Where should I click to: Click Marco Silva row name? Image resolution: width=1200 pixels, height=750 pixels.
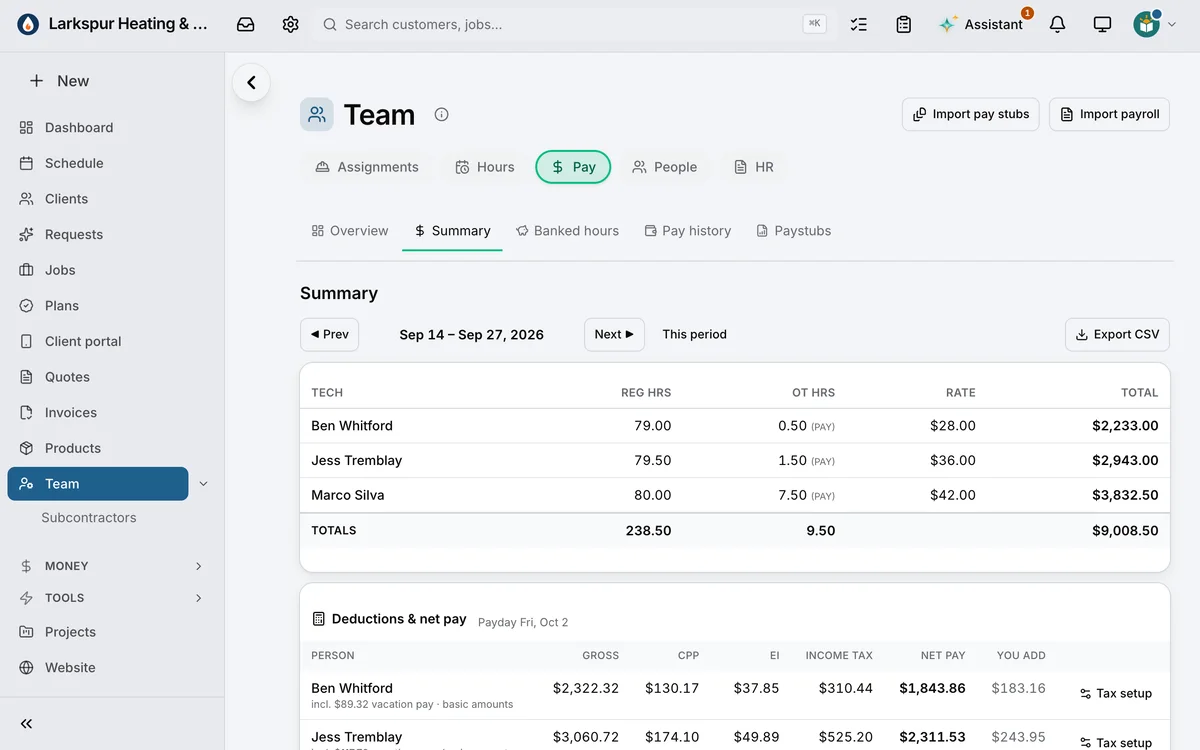[x=347, y=495]
